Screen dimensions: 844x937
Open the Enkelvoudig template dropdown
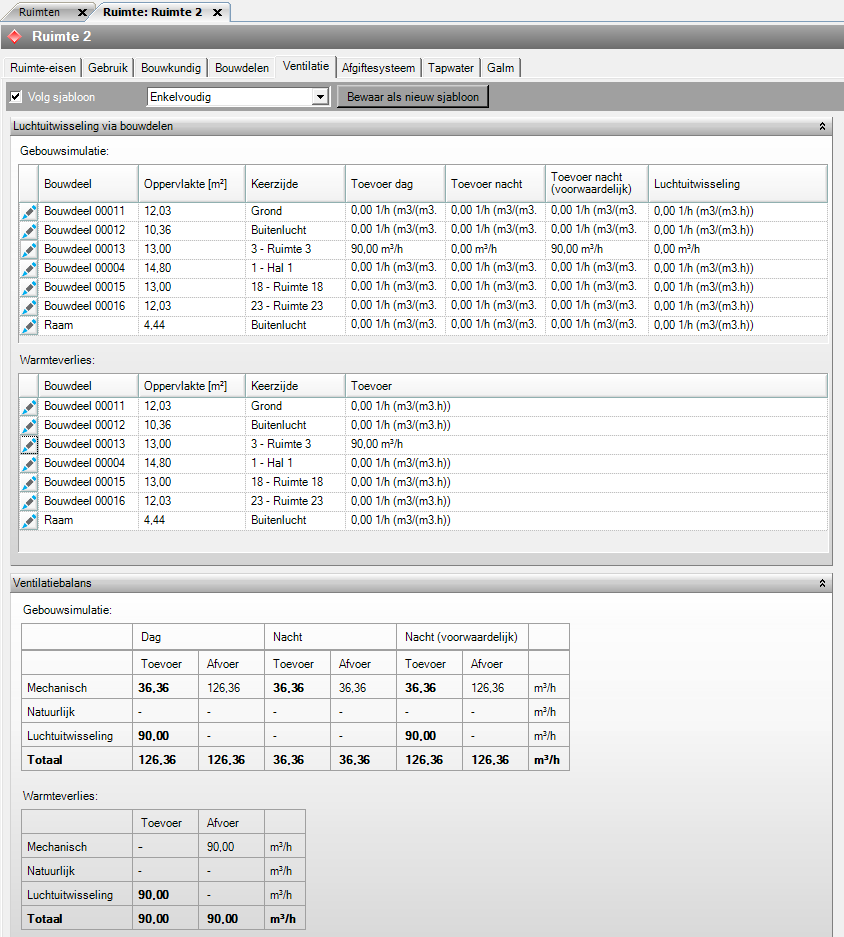[x=320, y=97]
